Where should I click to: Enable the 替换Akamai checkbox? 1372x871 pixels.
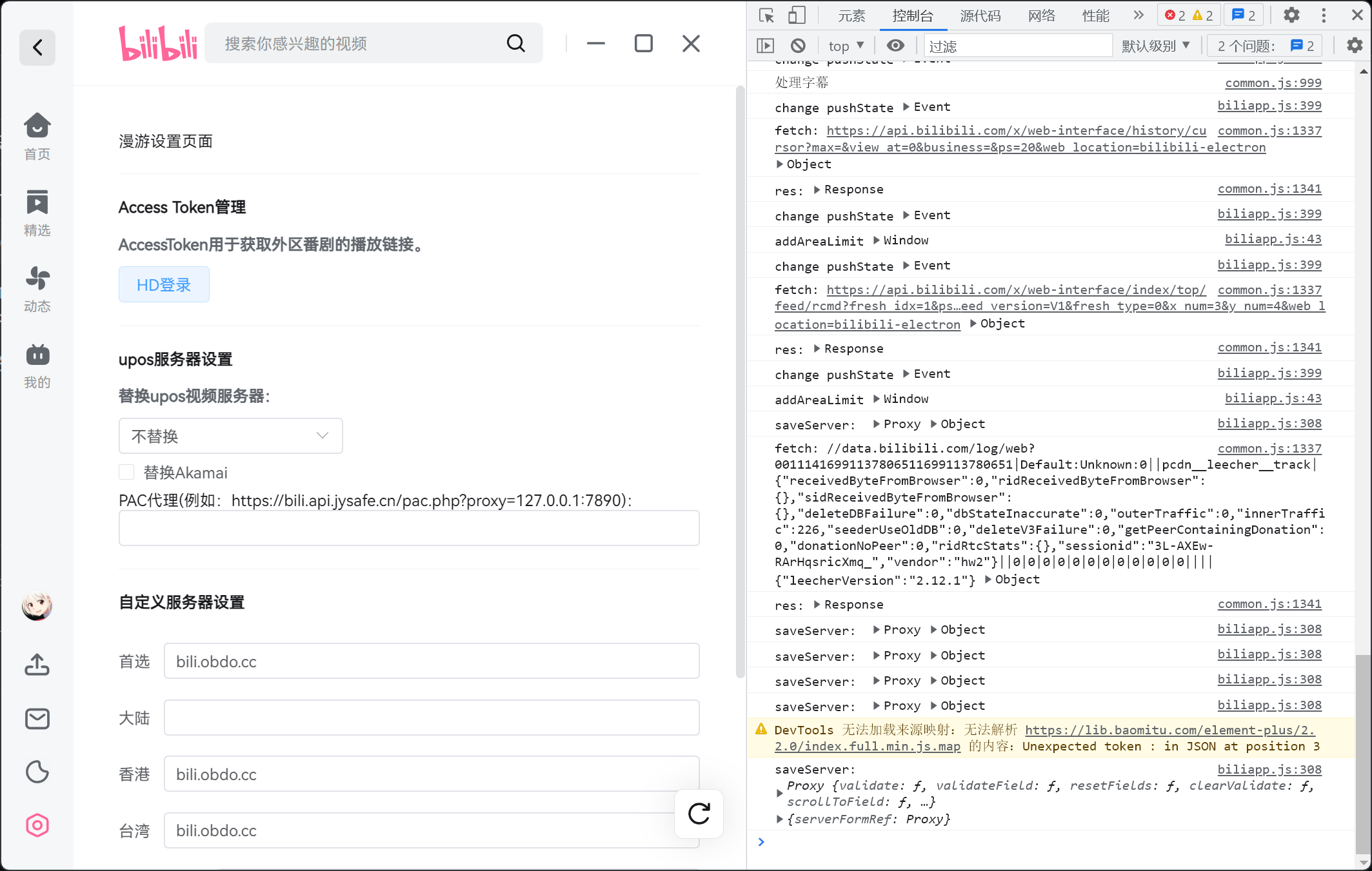126,472
